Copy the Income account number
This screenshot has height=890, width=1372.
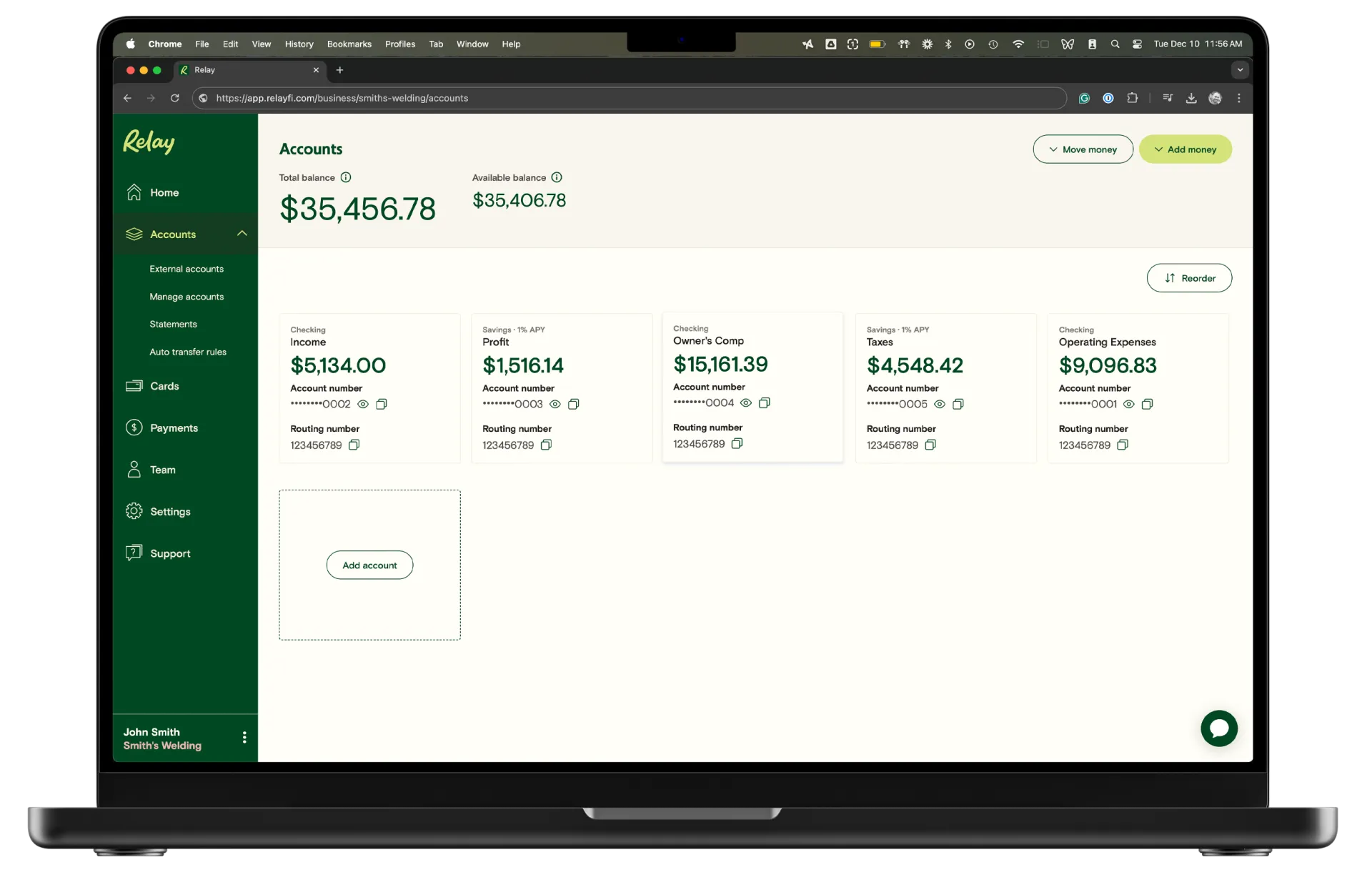tap(381, 404)
